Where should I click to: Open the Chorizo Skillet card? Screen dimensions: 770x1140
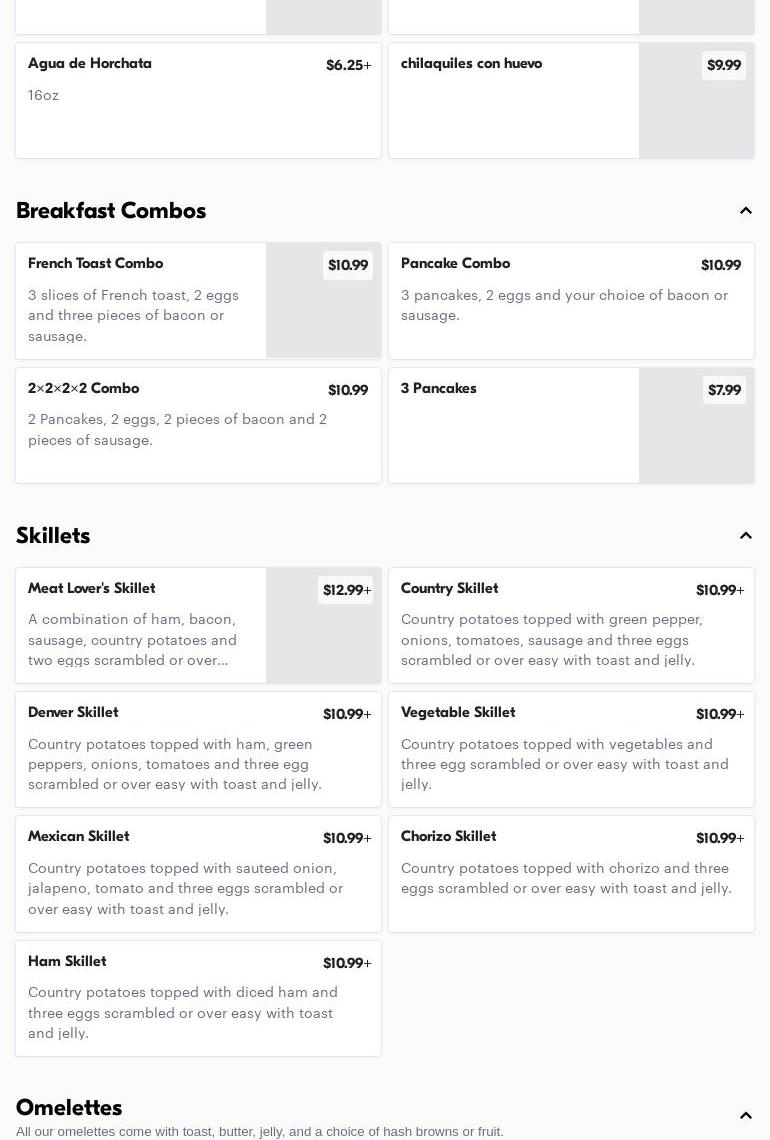tap(570, 873)
